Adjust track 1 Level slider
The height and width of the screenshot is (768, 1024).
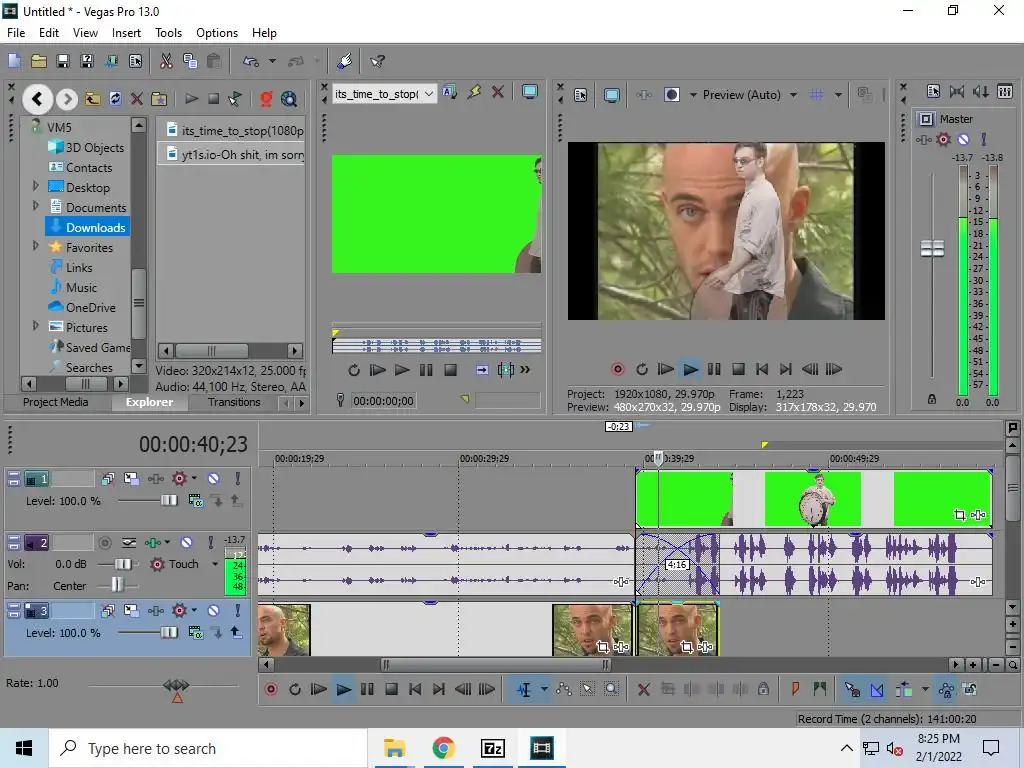168,501
